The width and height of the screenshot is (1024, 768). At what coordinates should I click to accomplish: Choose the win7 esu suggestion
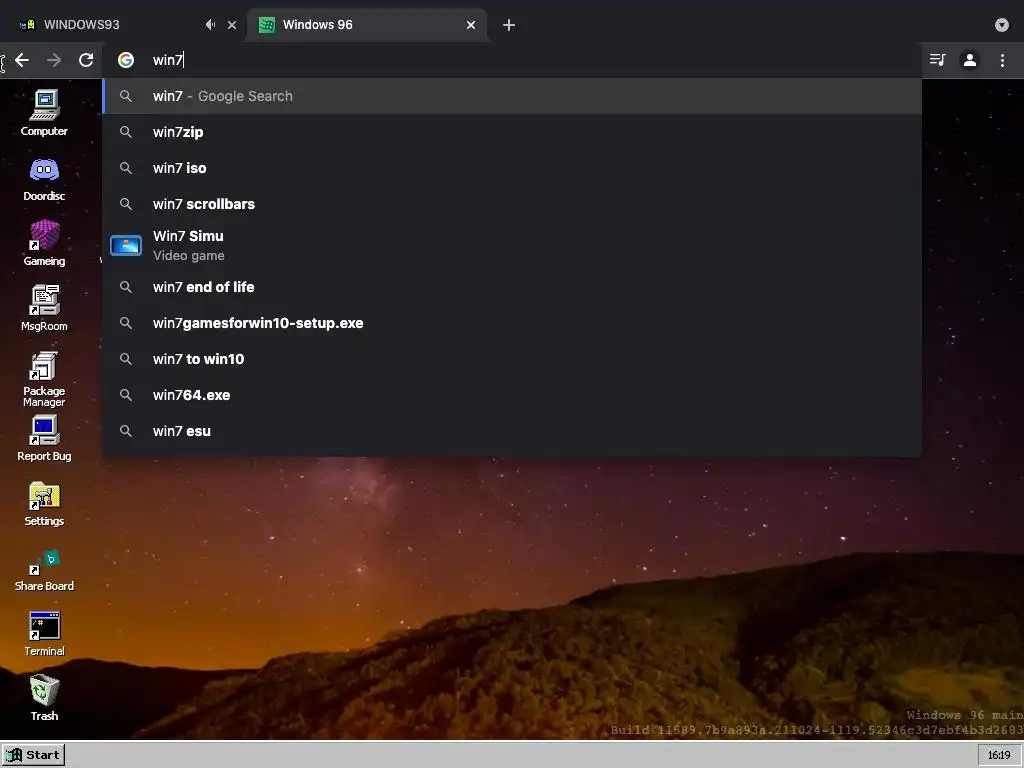pyautogui.click(x=512, y=431)
